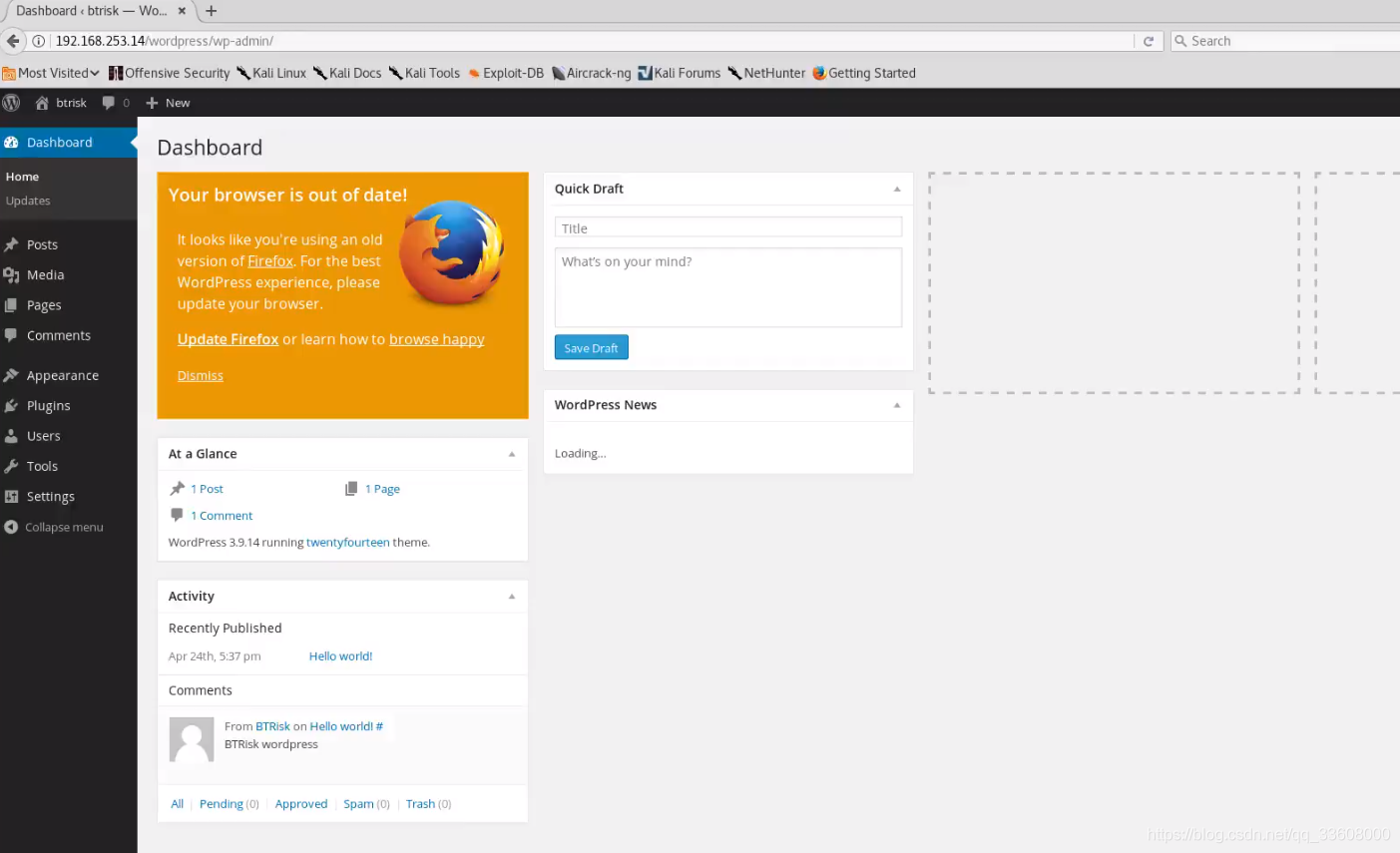This screenshot has width=1400, height=853.
Task: Click the Comments bubble icon in sidebar
Action: click(x=11, y=335)
